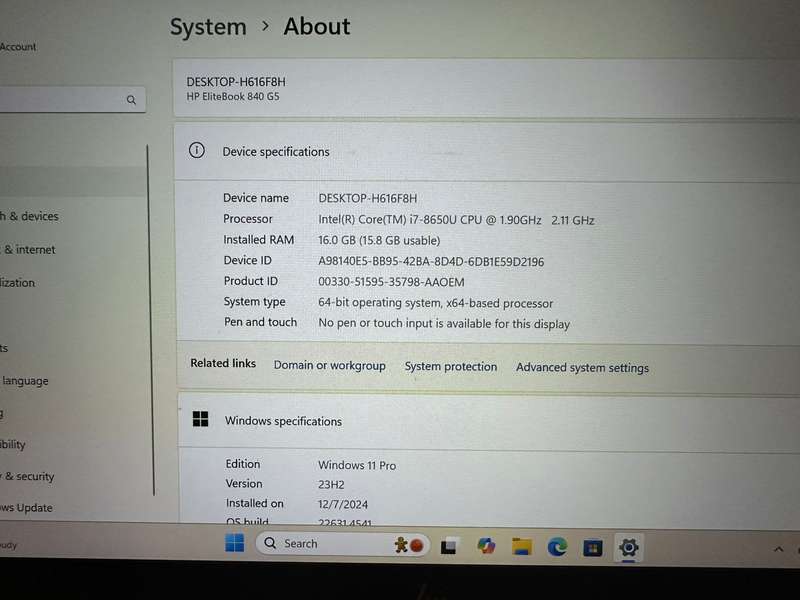The width and height of the screenshot is (800, 600).
Task: Click the 12/7/2024 installed on date
Action: (x=343, y=505)
